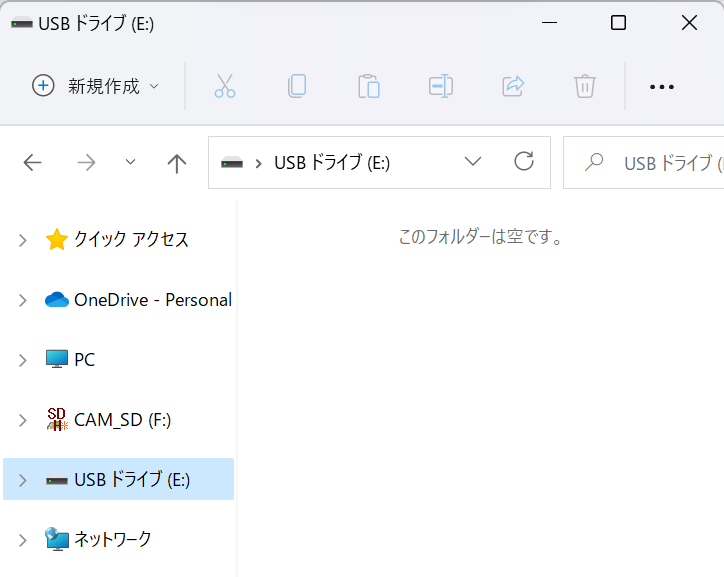Click the Share icon in toolbar
The image size is (724, 577).
[513, 86]
